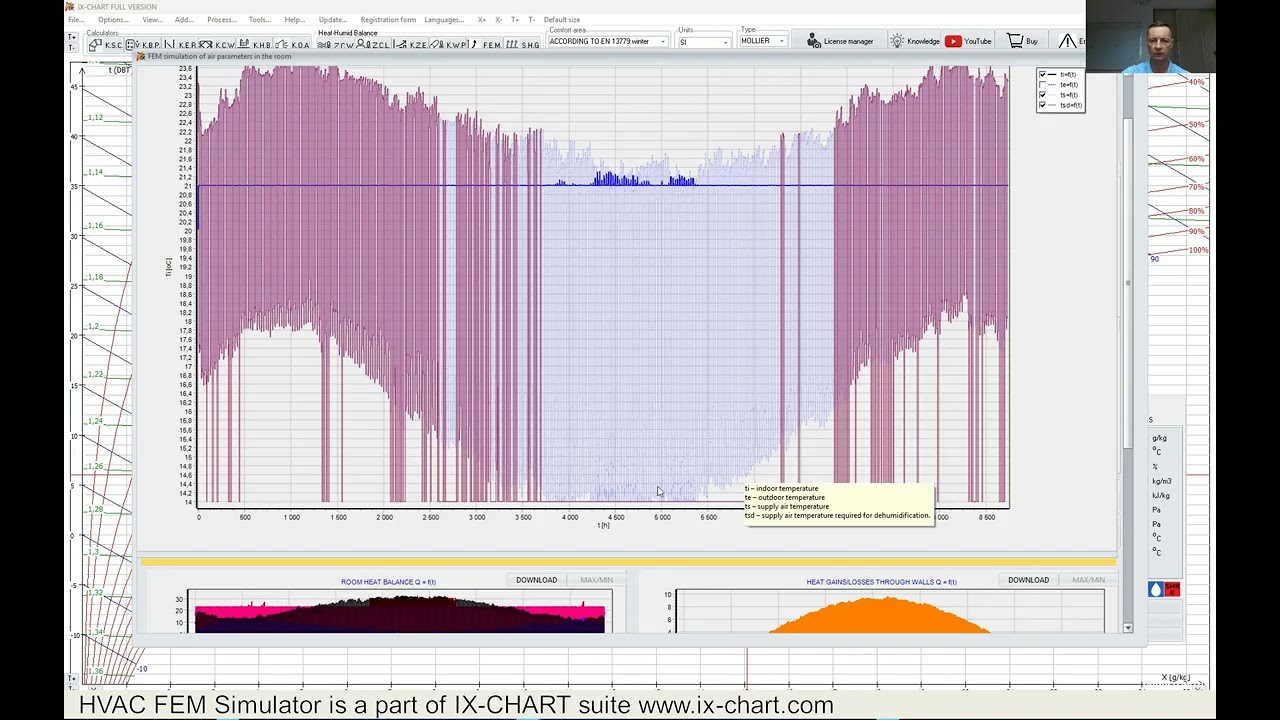Open the K.C.W calculator

217,45
